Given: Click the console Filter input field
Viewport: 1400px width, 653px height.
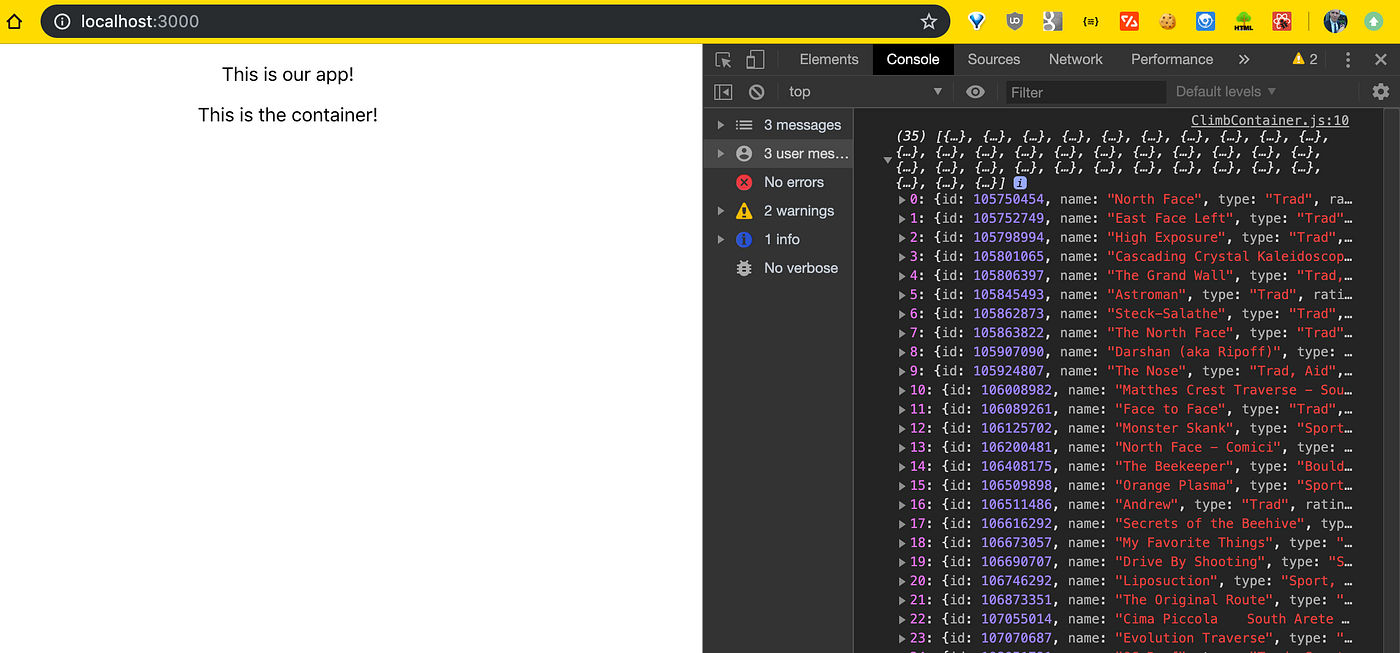Looking at the screenshot, I should click(1085, 91).
